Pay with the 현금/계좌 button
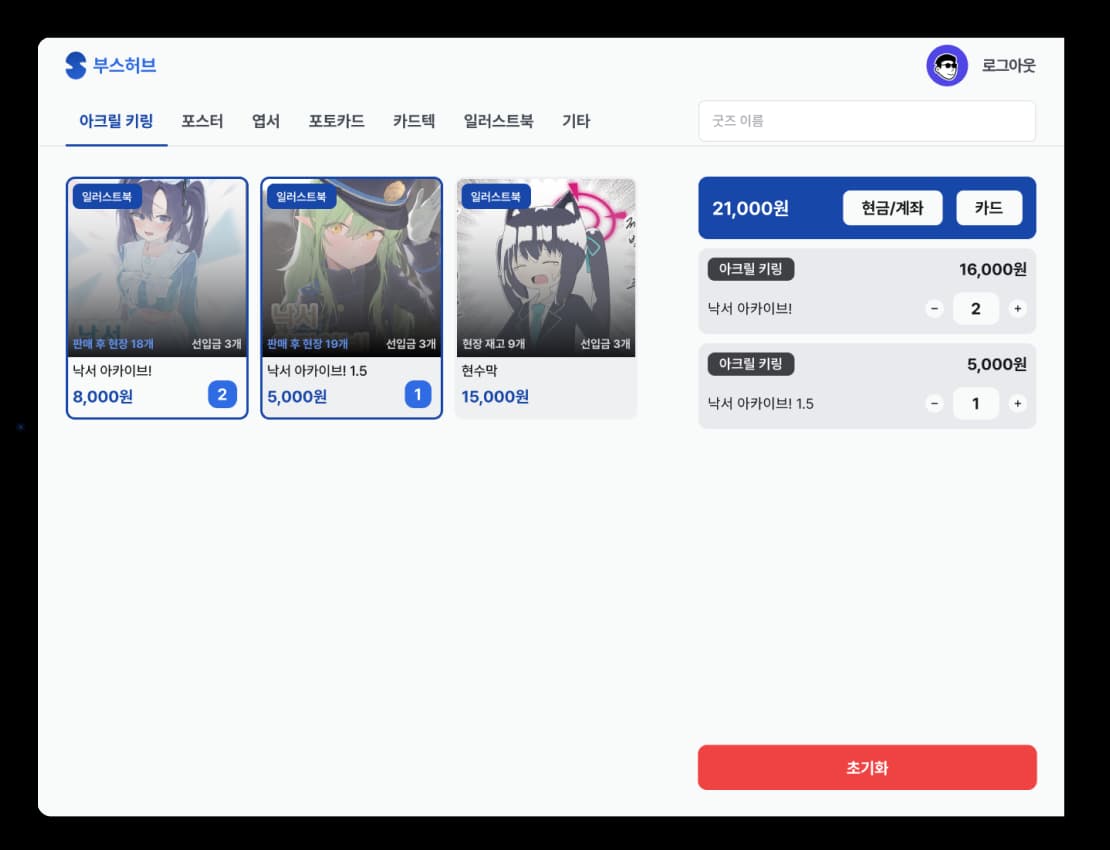The image size is (1110, 850). point(892,208)
